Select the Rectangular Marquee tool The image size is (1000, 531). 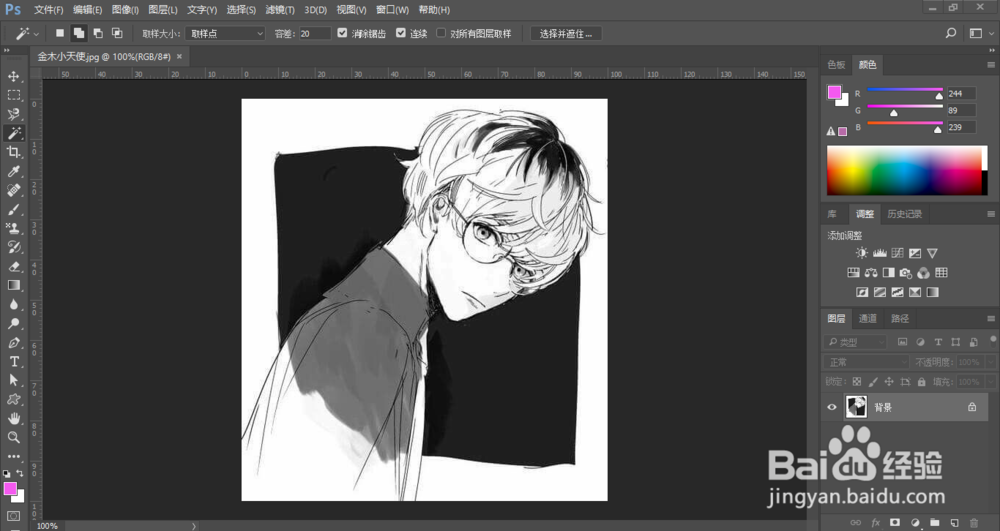coord(13,95)
